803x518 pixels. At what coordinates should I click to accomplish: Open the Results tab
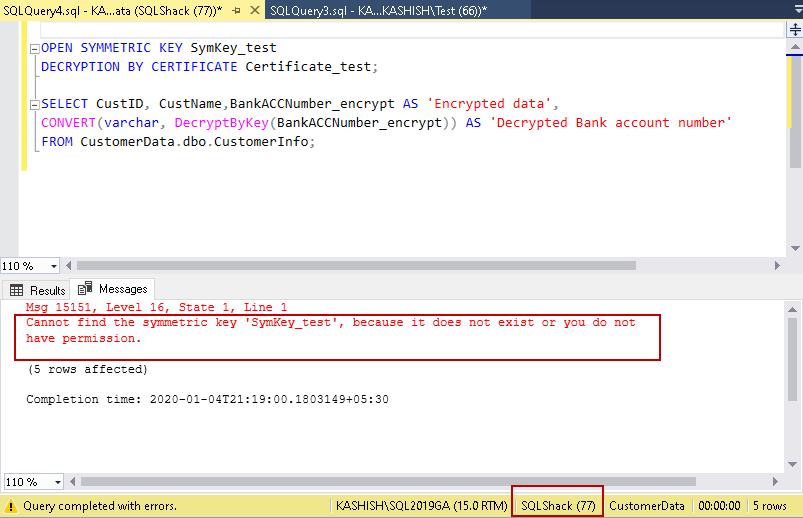[37, 290]
